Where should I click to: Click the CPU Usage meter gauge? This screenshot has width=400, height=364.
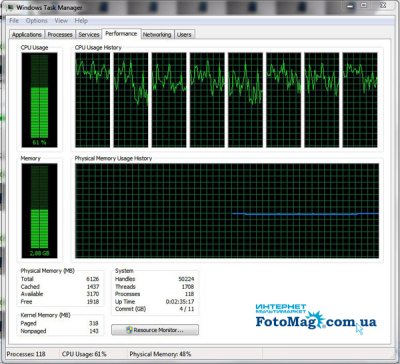39,100
